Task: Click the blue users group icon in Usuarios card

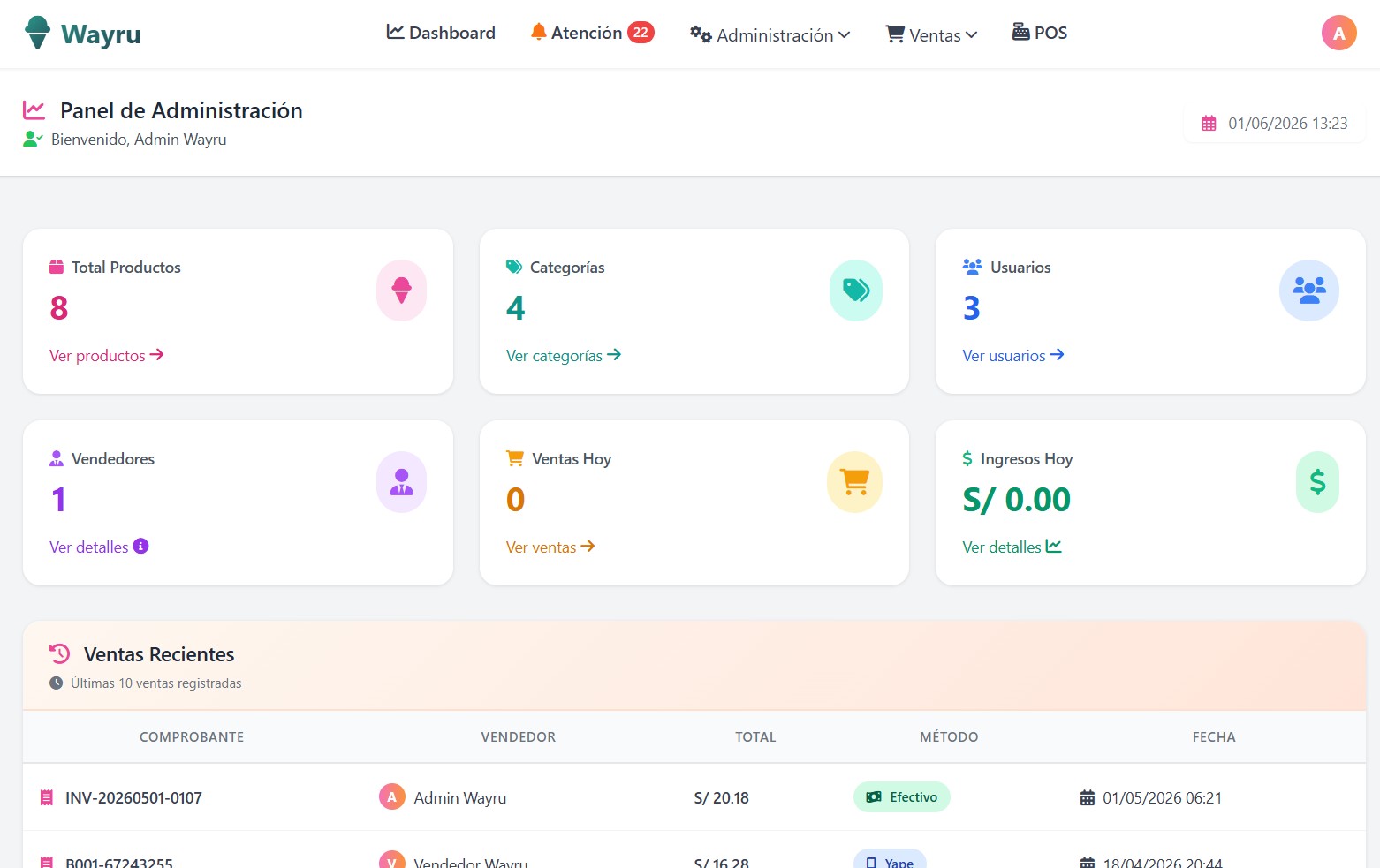Action: pos(1309,291)
